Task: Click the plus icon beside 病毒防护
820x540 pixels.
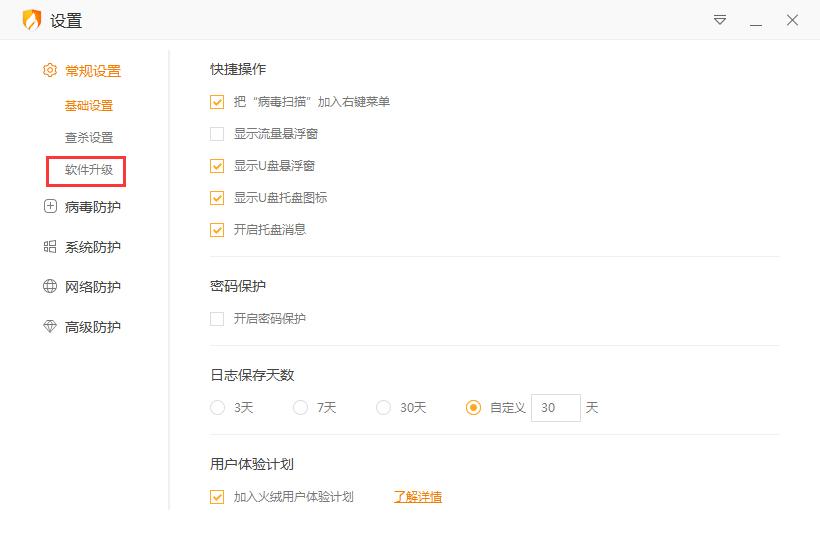Action: [50, 207]
